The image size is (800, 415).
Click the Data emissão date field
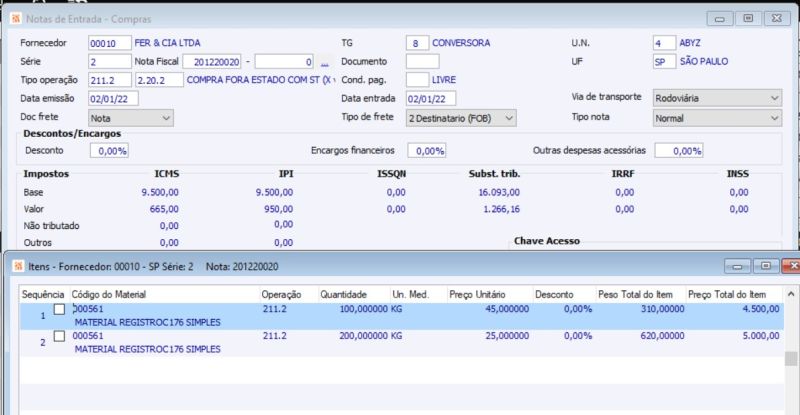point(113,99)
